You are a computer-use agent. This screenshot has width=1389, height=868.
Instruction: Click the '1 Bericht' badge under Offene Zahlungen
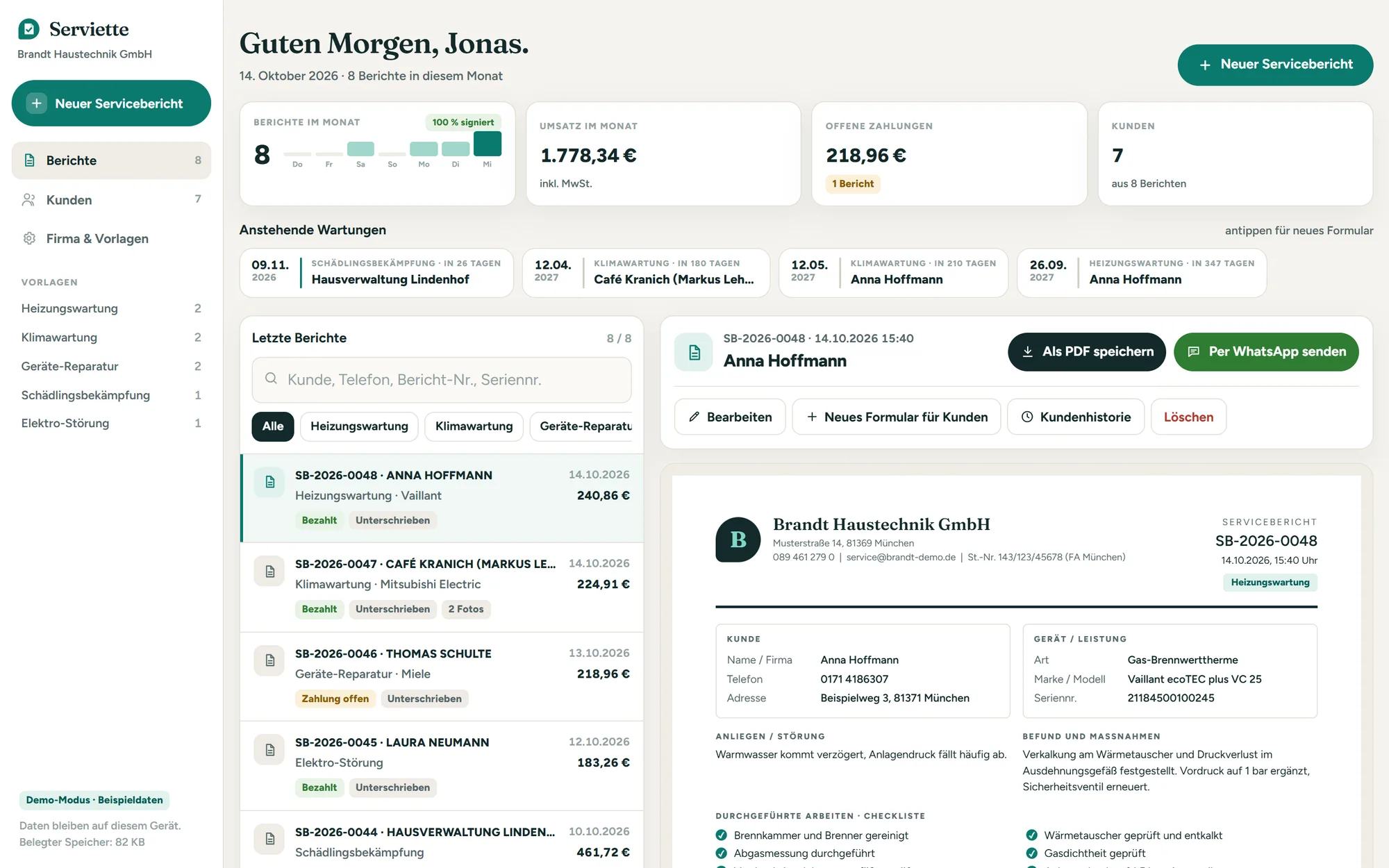pyautogui.click(x=853, y=184)
